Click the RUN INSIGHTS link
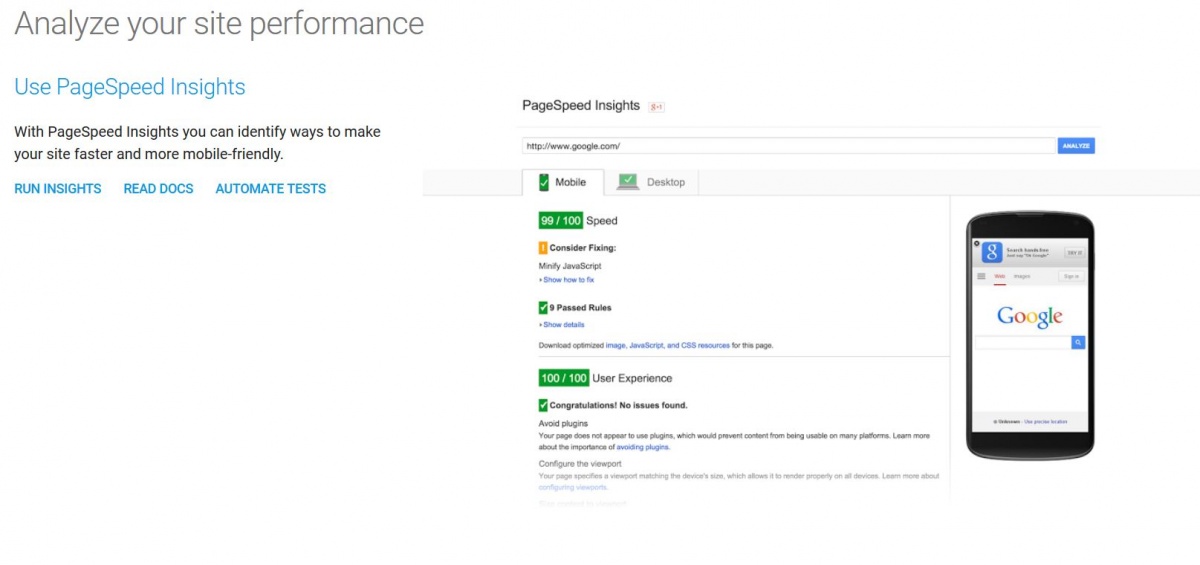This screenshot has width=1200, height=565. (x=58, y=188)
